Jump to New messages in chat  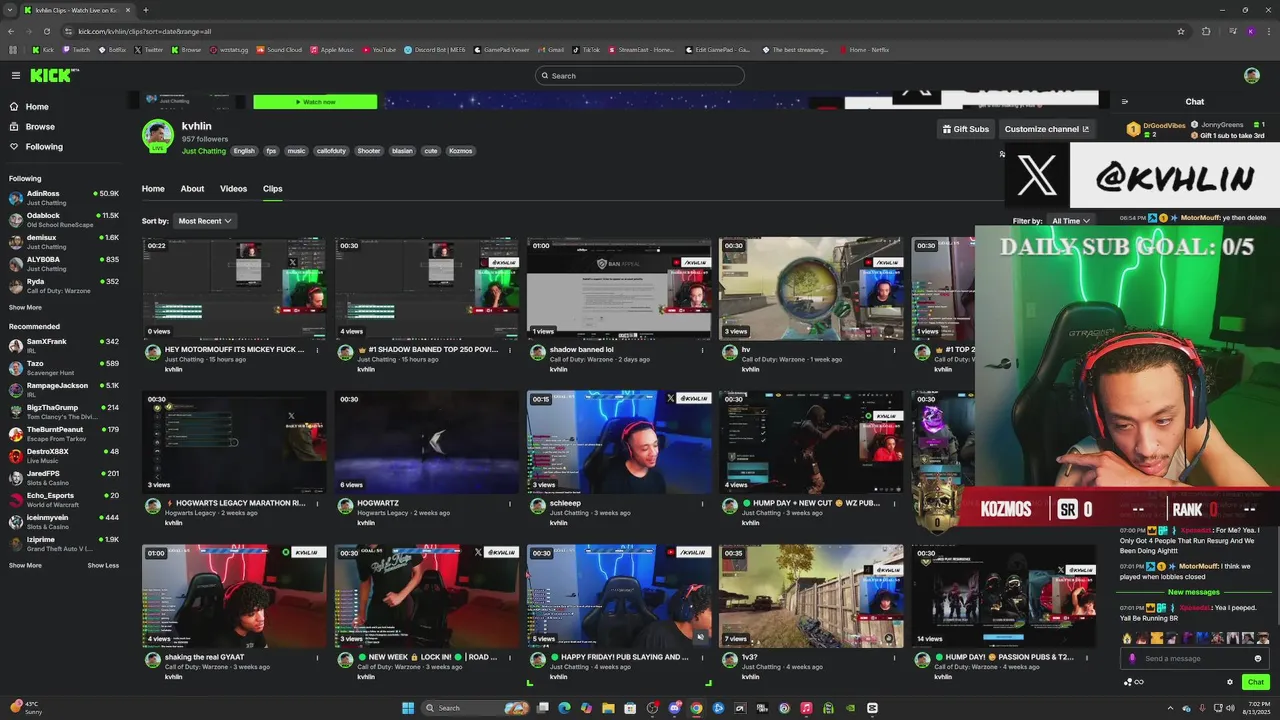pos(1193,592)
